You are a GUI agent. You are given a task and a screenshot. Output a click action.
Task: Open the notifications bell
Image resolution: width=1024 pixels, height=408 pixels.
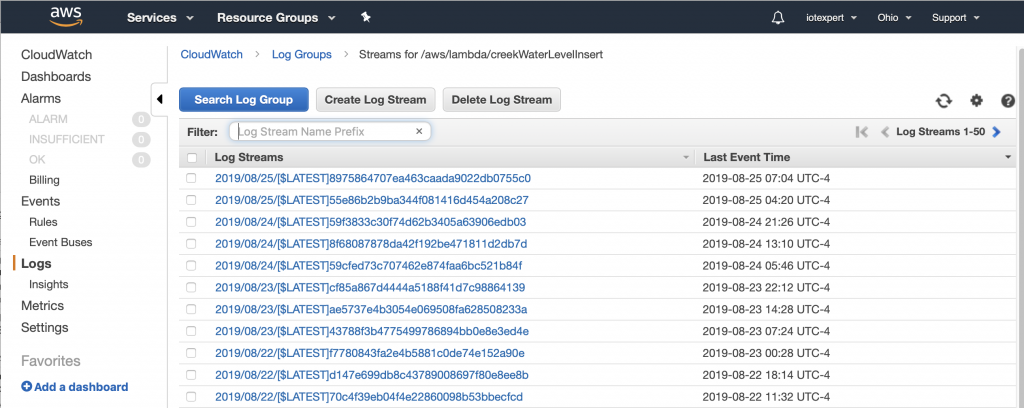pyautogui.click(x=777, y=18)
